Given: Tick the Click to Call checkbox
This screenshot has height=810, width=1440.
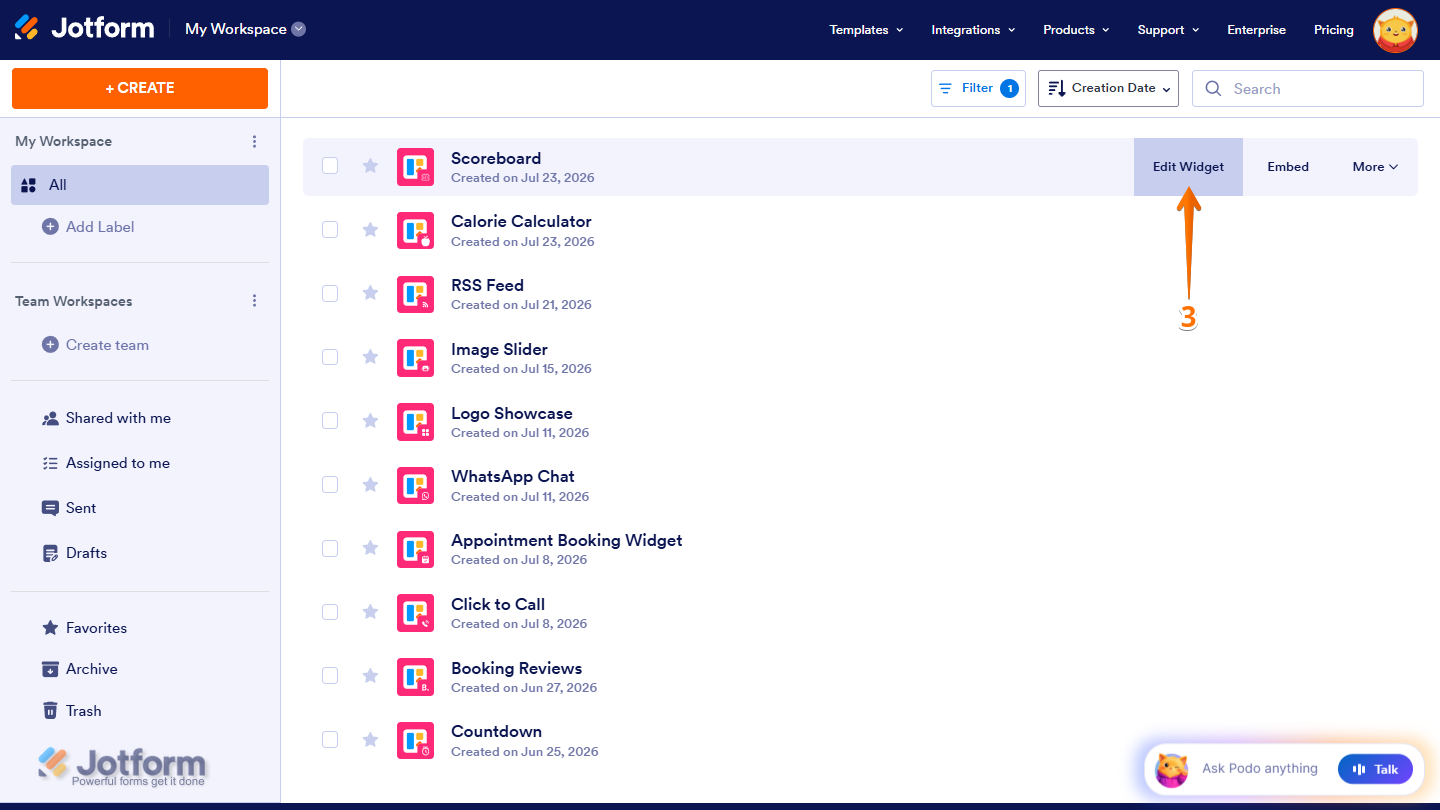Looking at the screenshot, I should [x=330, y=612].
